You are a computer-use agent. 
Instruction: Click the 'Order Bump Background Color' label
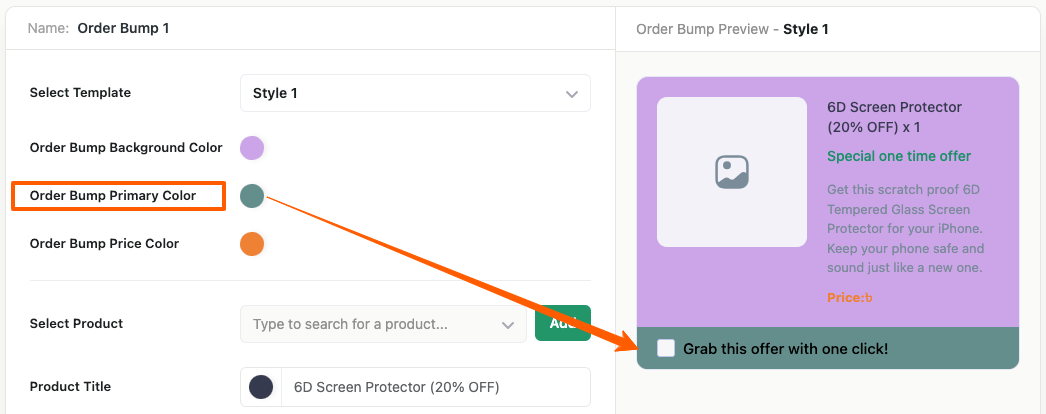coord(126,148)
